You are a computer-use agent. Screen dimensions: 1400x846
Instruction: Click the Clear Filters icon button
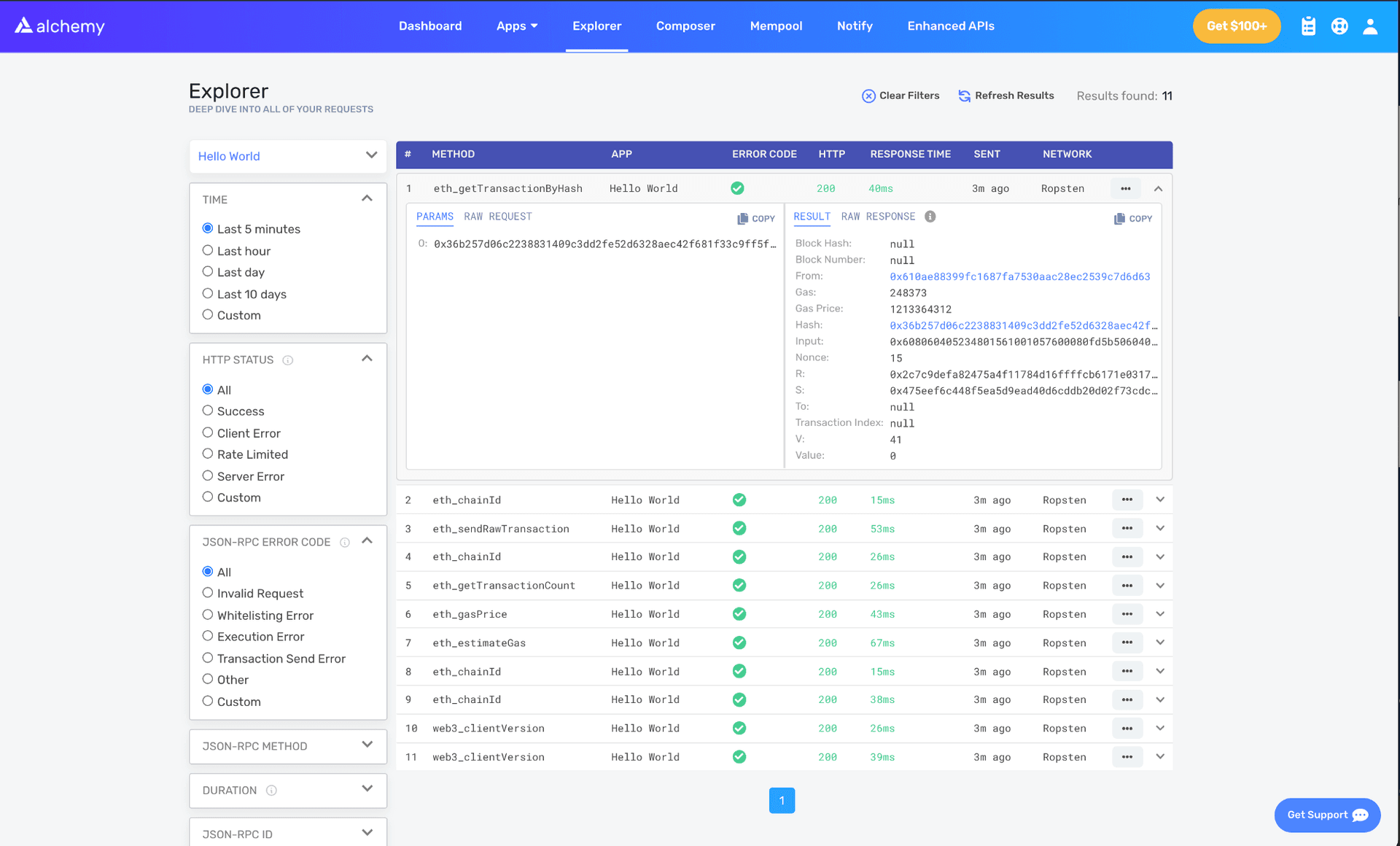868,96
